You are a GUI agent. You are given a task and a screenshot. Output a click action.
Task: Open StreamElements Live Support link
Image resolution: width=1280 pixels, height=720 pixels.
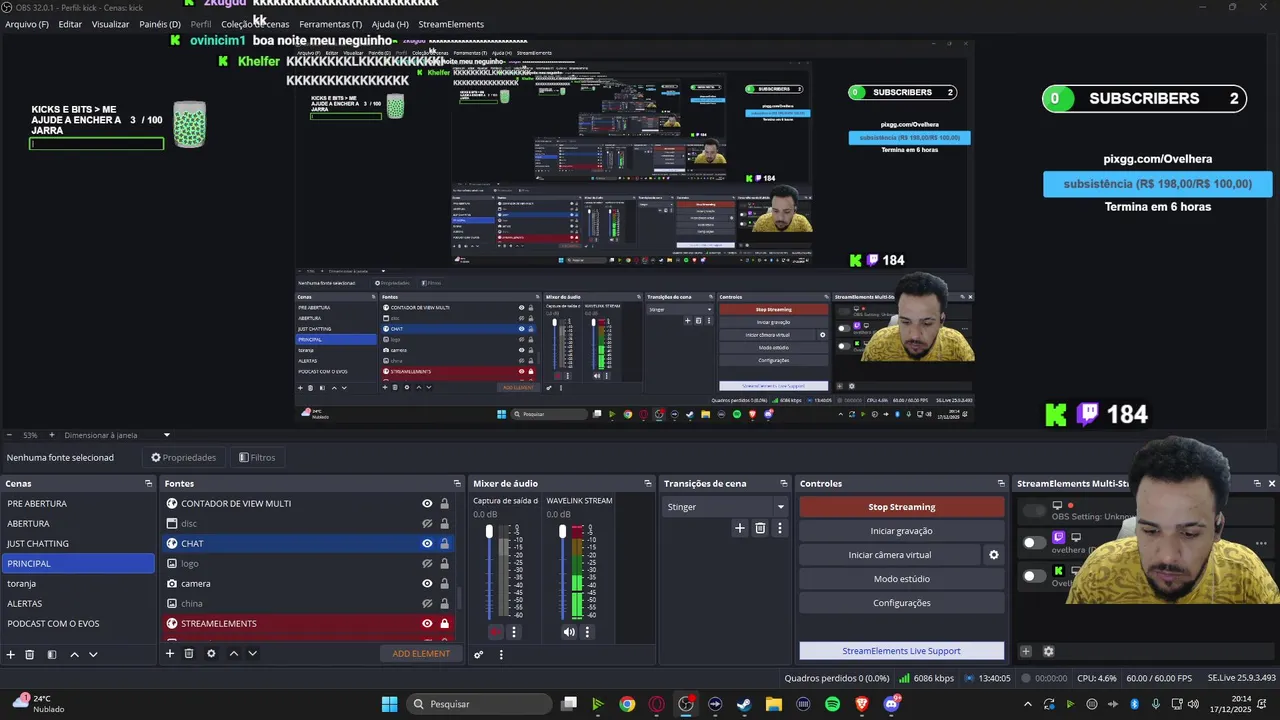tap(902, 651)
